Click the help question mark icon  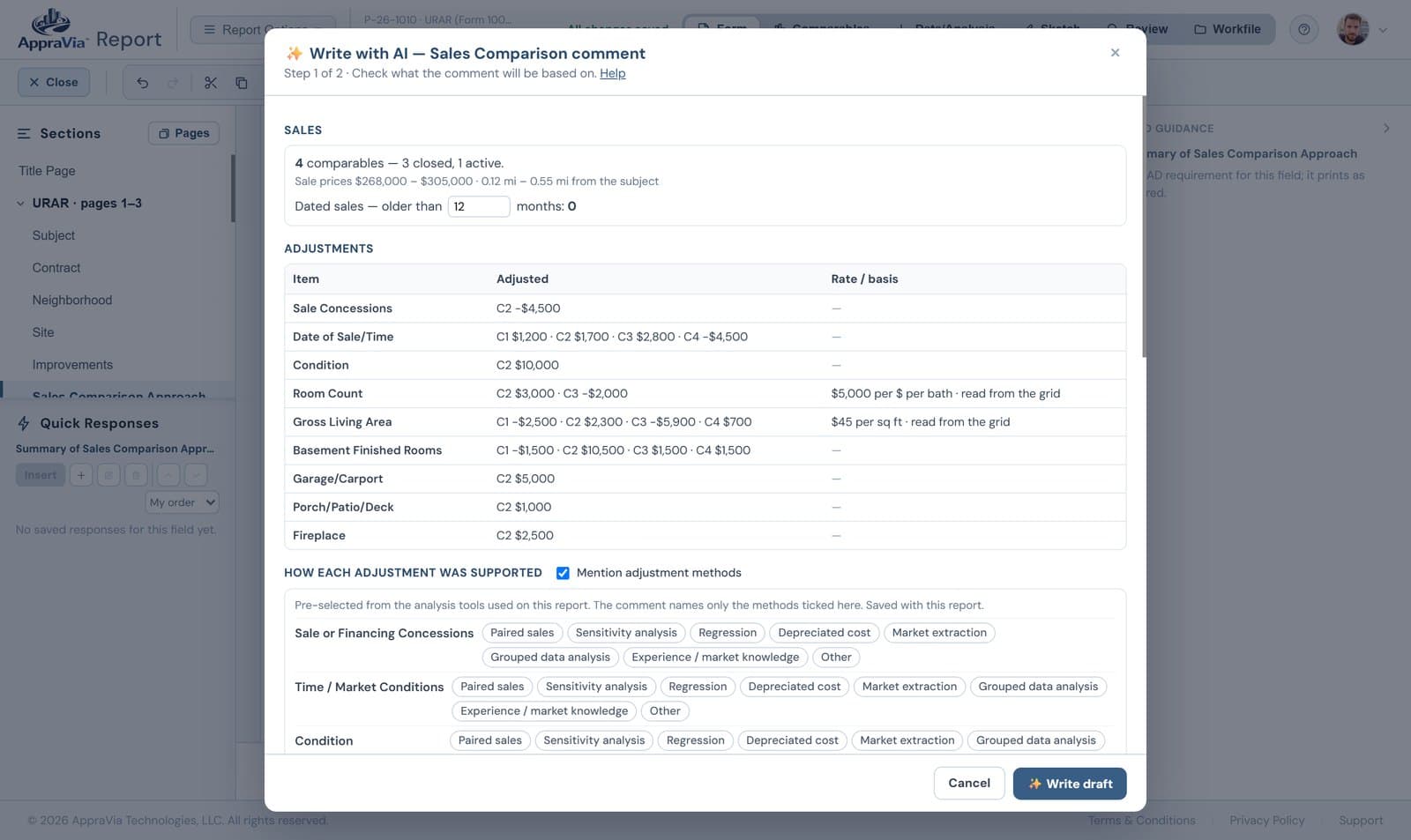pyautogui.click(x=1303, y=29)
